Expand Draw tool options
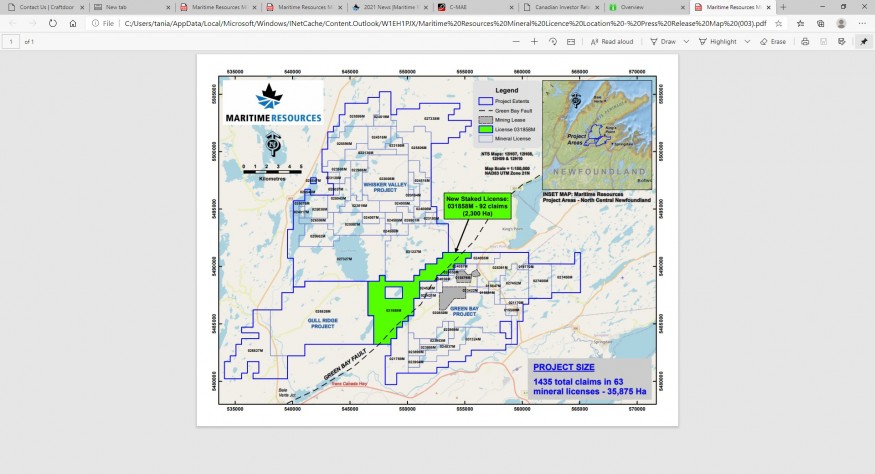 686,41
